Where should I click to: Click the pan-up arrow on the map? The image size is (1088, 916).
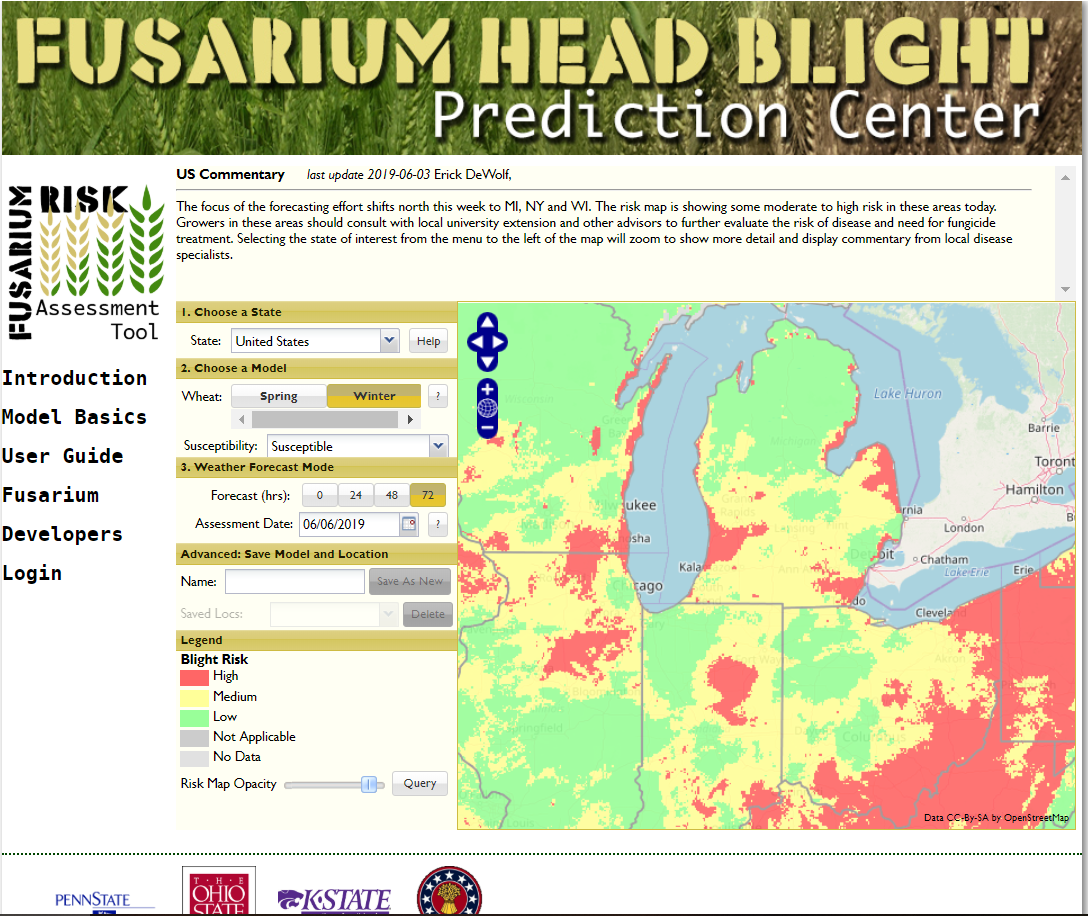pos(488,321)
